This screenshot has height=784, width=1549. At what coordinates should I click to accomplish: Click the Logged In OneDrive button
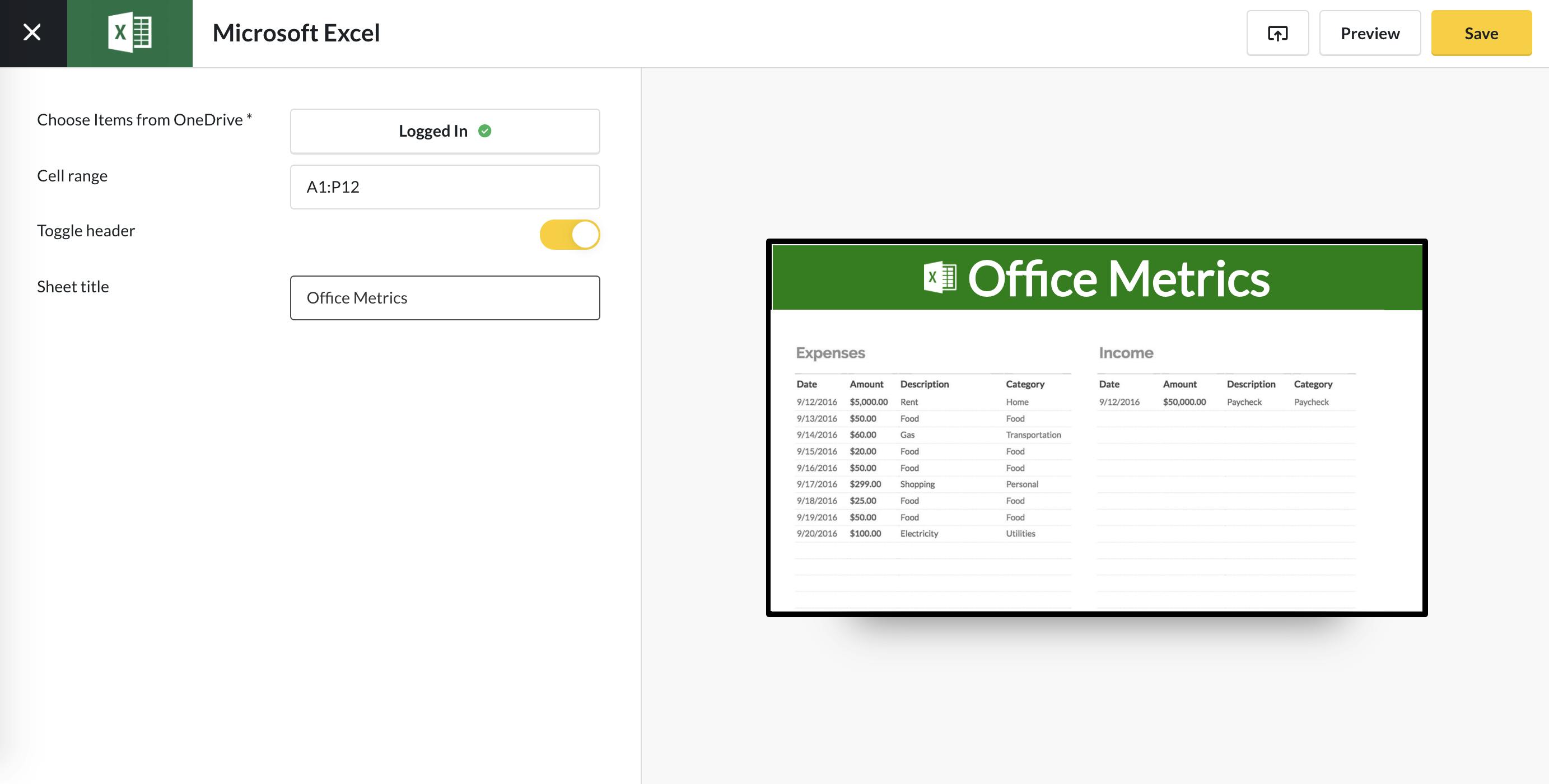[445, 131]
